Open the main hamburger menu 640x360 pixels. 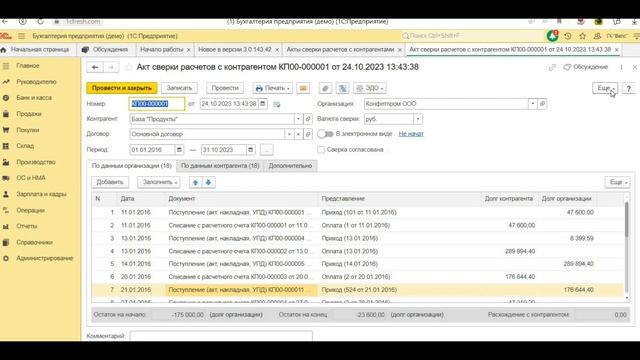coord(21,36)
